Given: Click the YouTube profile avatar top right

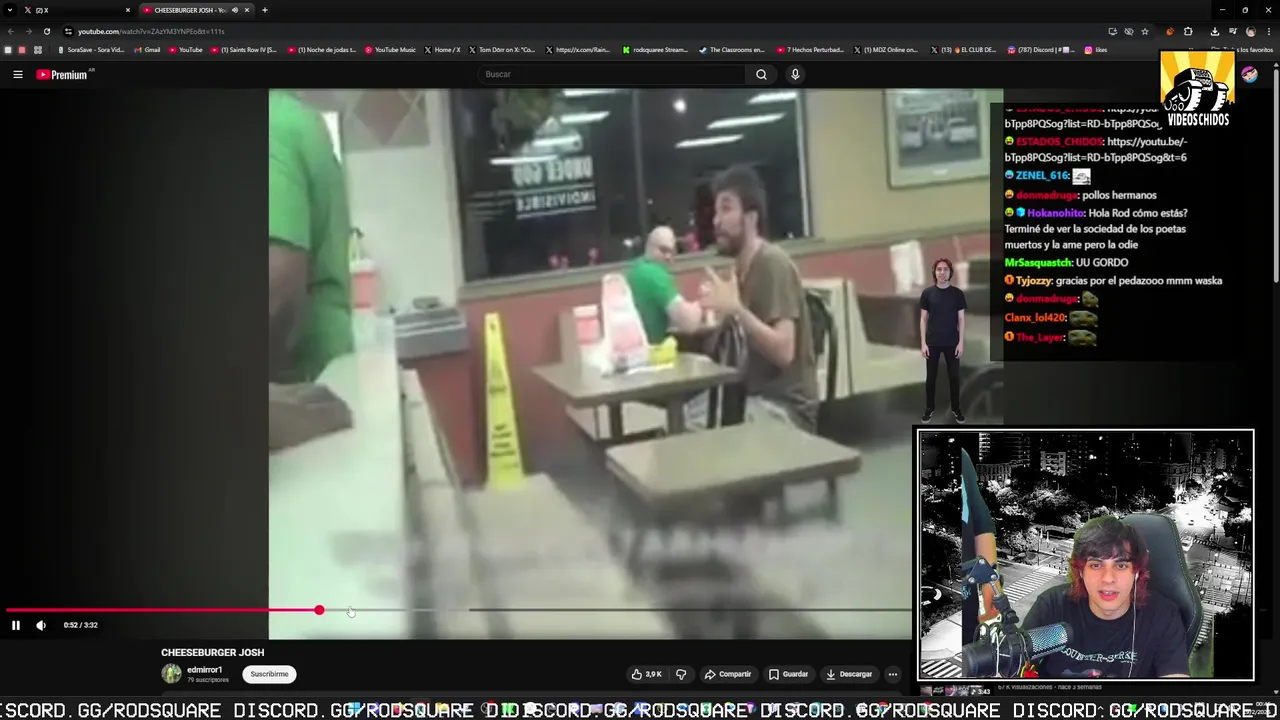Looking at the screenshot, I should (1249, 74).
